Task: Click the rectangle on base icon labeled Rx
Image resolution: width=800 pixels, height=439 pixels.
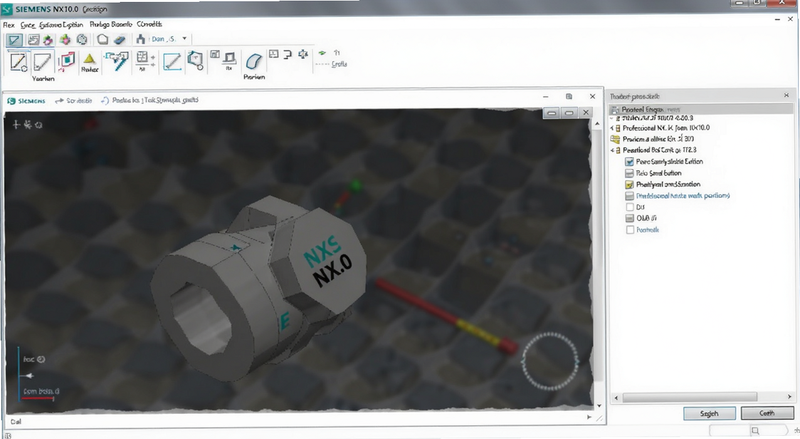Action: pyautogui.click(x=230, y=58)
